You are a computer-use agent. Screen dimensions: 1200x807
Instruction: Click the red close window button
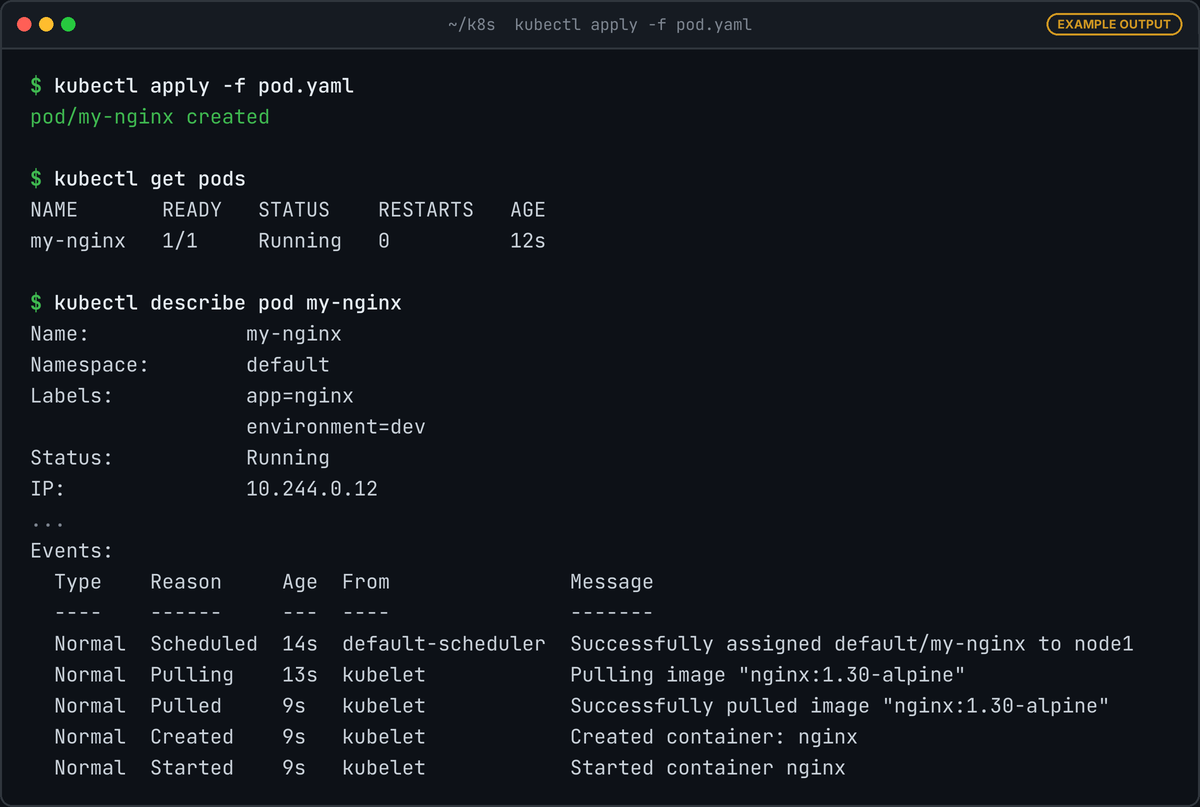(24, 24)
